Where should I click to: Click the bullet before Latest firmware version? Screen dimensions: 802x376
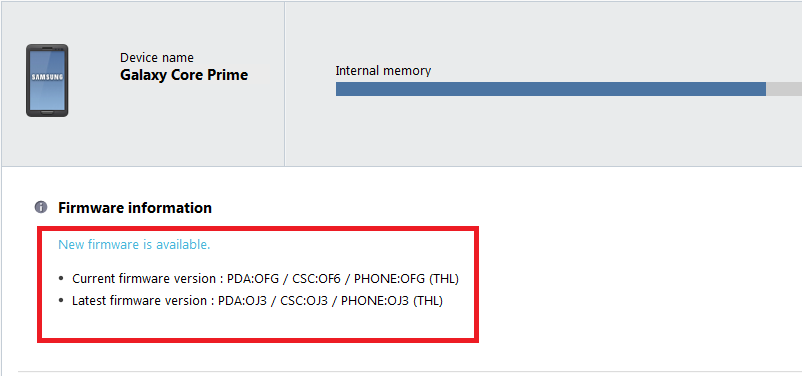62,301
